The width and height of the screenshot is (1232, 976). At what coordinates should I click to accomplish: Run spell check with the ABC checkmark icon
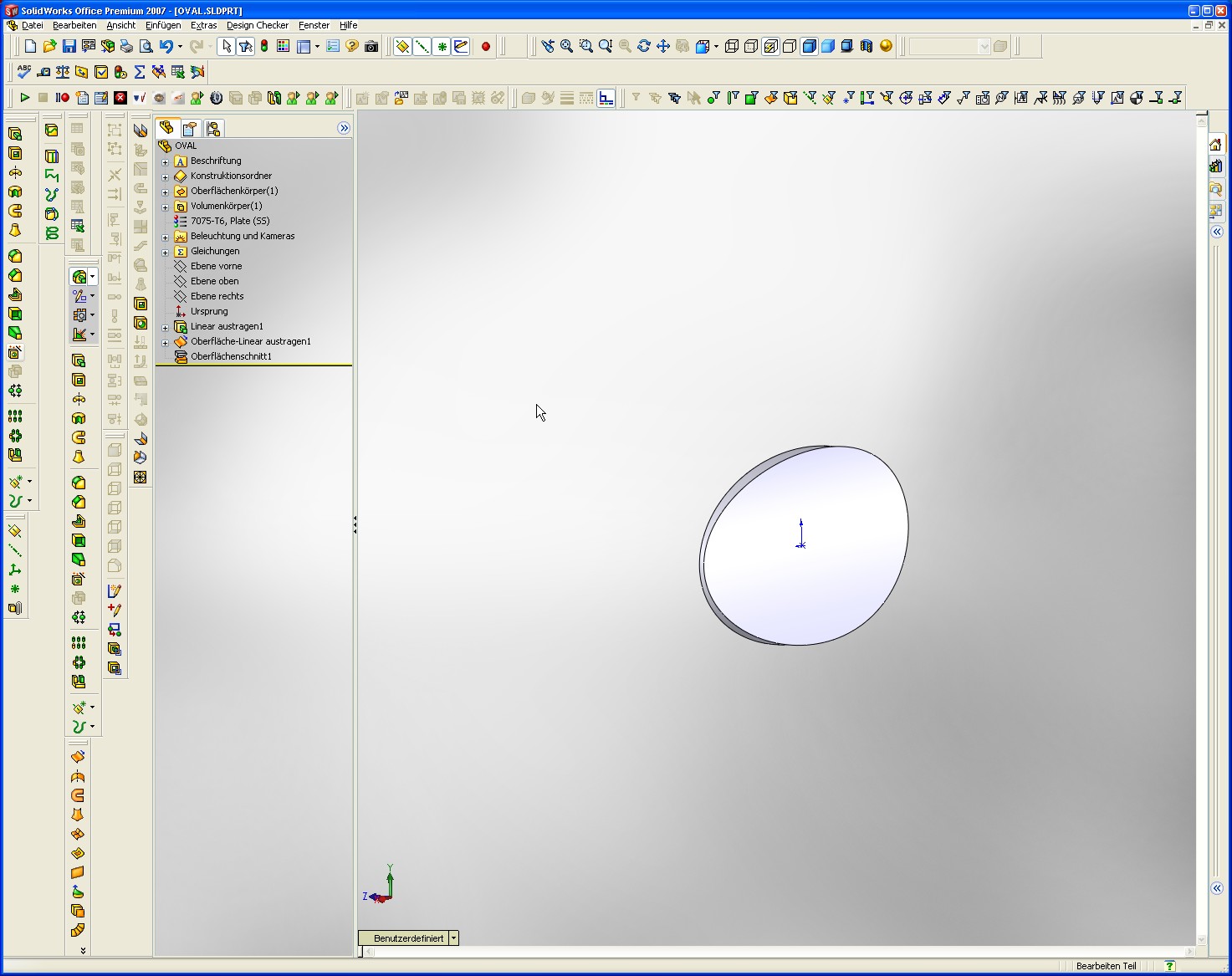pyautogui.click(x=24, y=72)
